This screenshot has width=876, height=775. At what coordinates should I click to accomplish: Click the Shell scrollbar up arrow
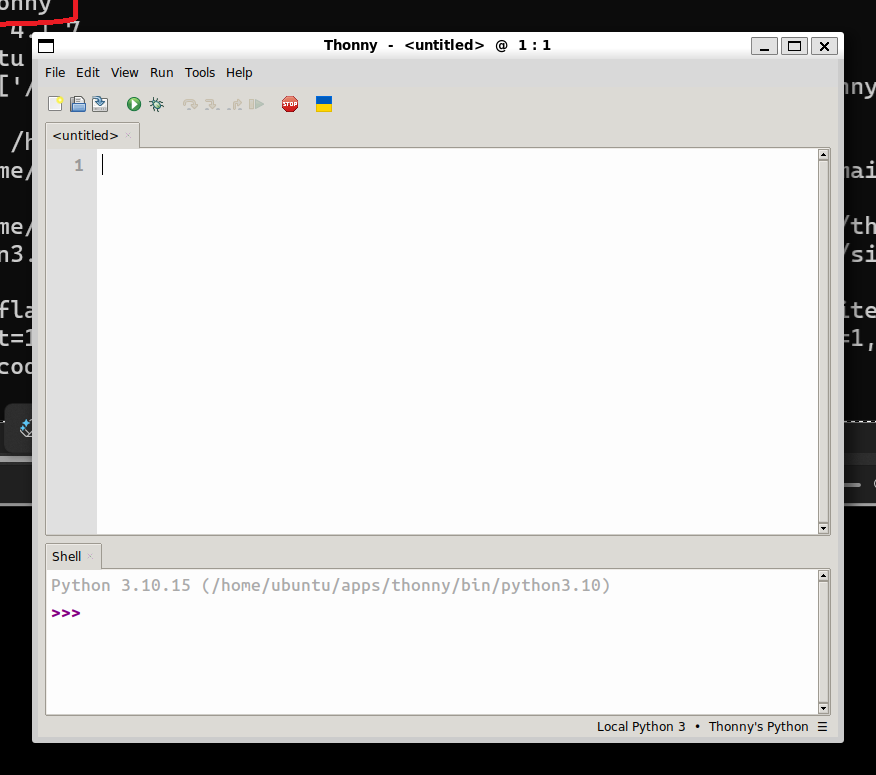[x=823, y=576]
